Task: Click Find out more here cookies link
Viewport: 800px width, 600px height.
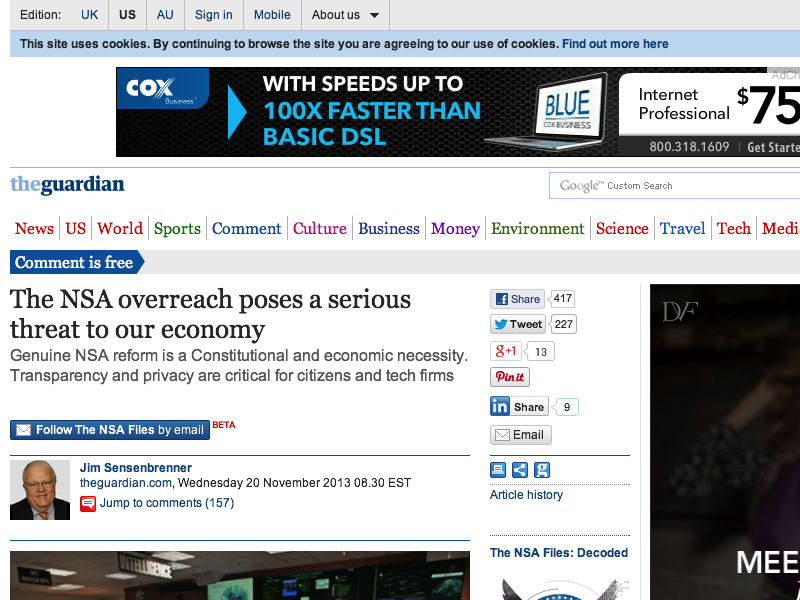Action: click(x=615, y=44)
